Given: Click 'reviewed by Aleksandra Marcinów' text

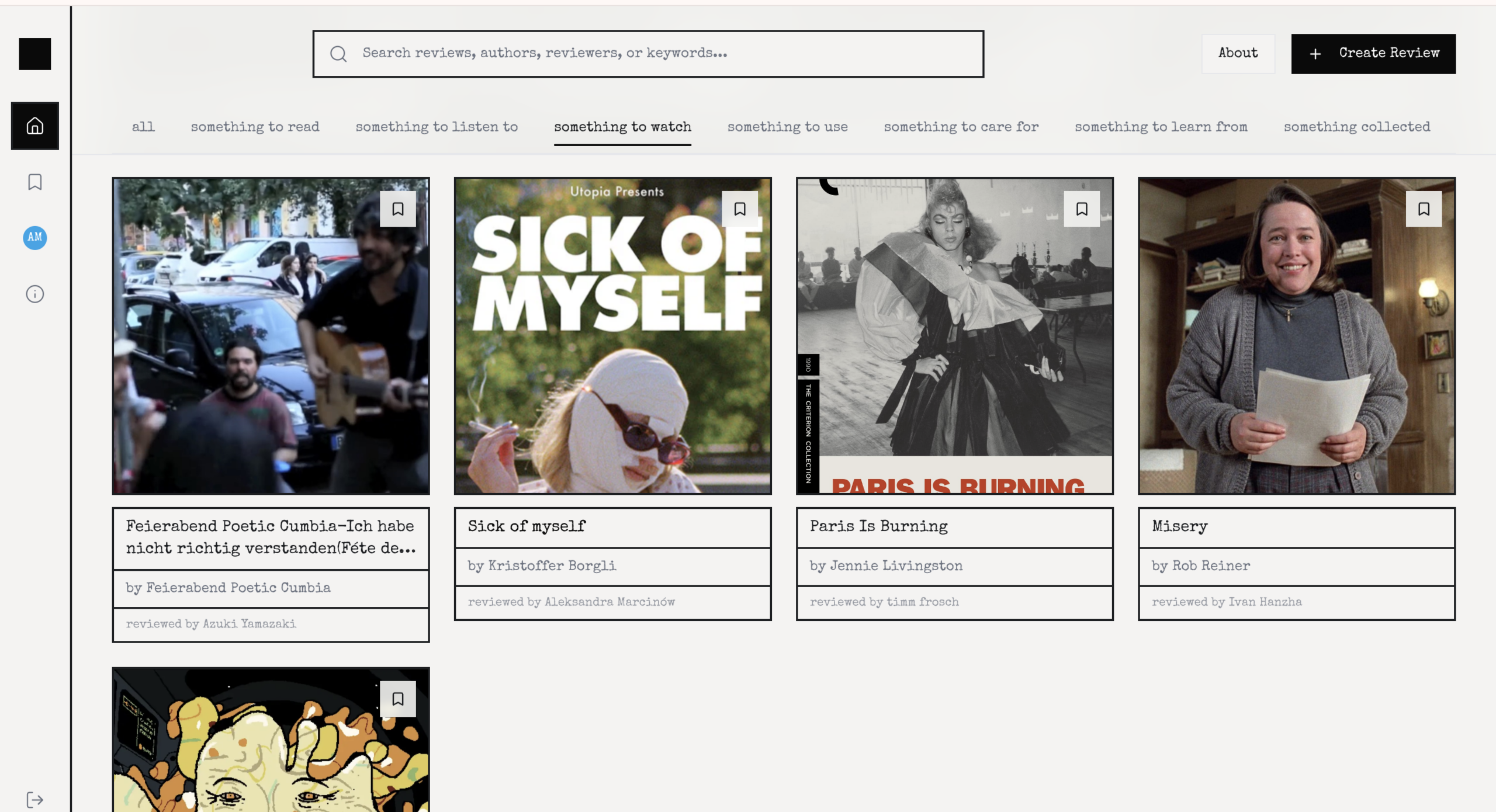Looking at the screenshot, I should [571, 602].
